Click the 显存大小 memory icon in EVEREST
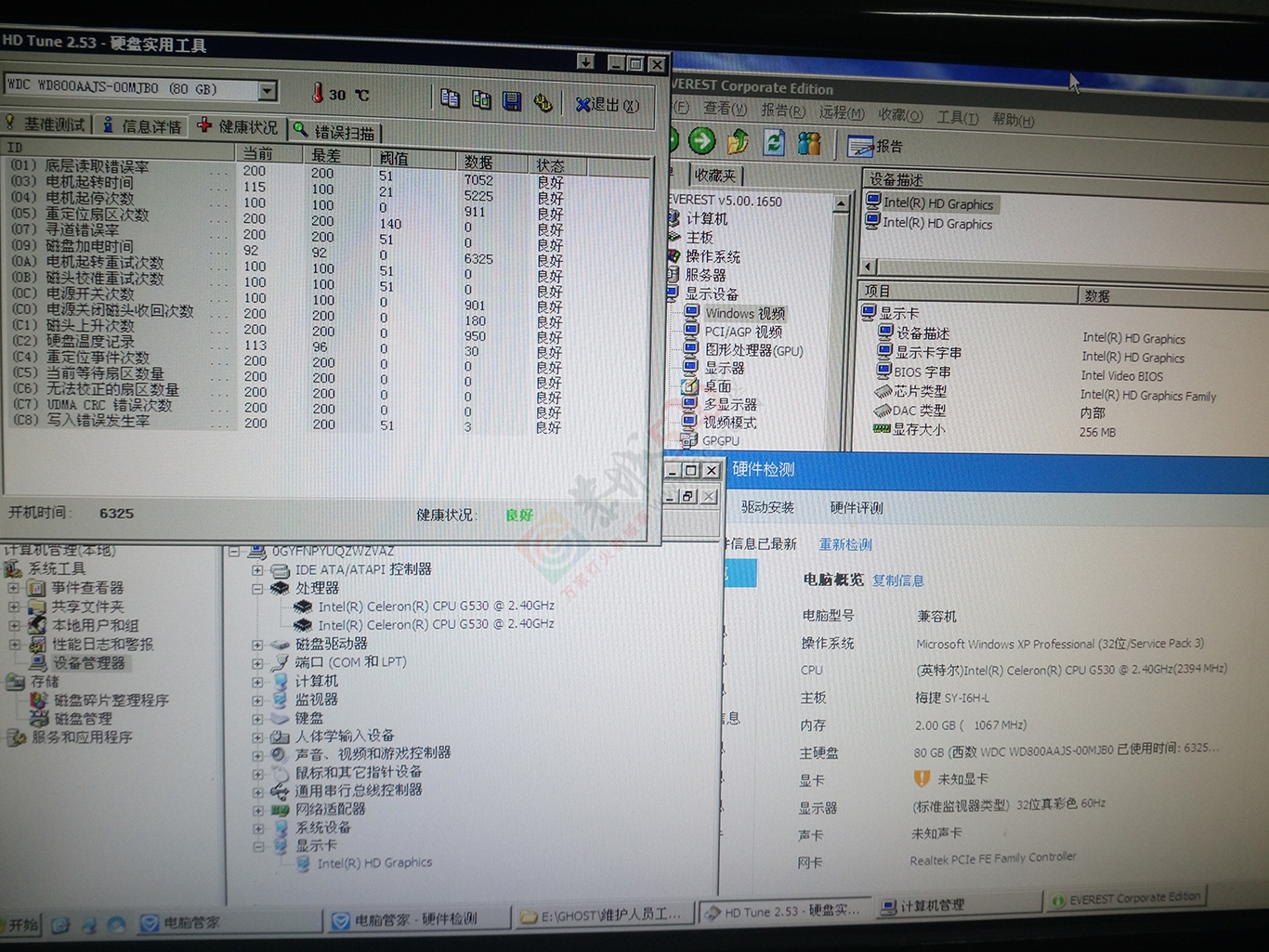 [882, 429]
